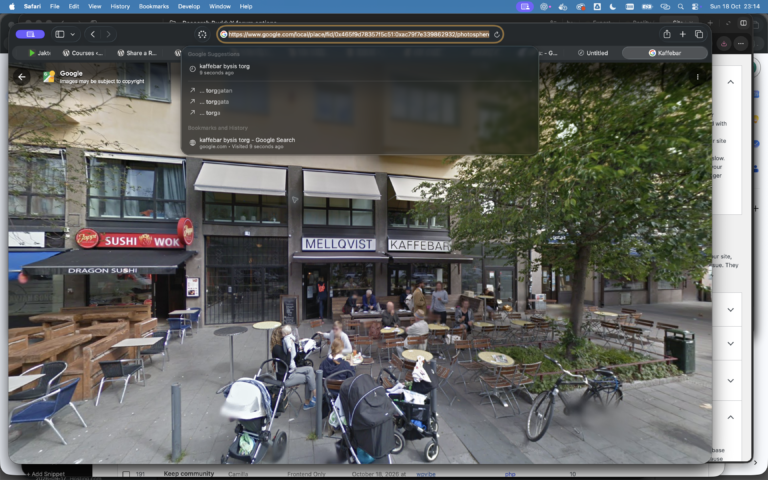This screenshot has height=480, width=768.
Task: Select the '... torggata' search suggestion
Action: 360,102
